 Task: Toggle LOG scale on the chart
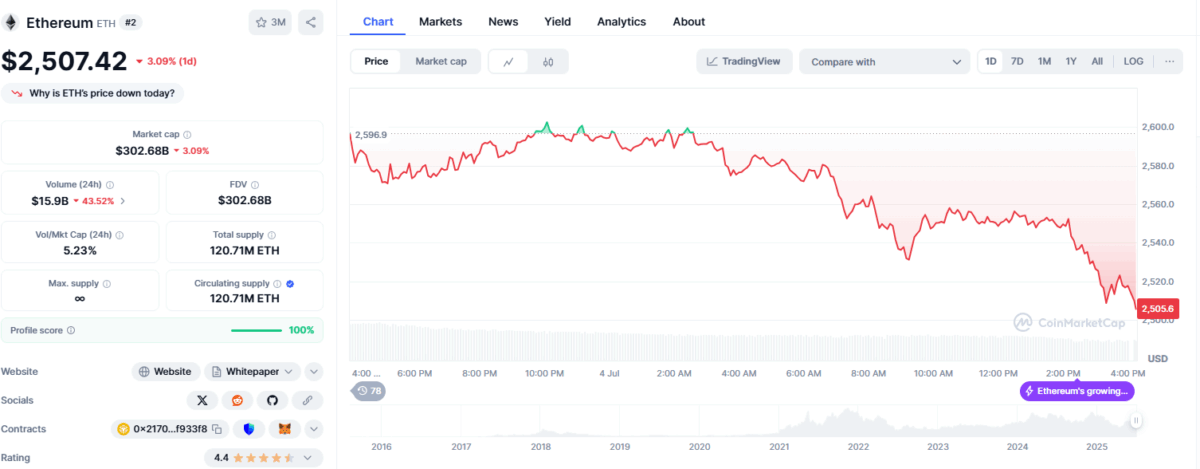1133,61
